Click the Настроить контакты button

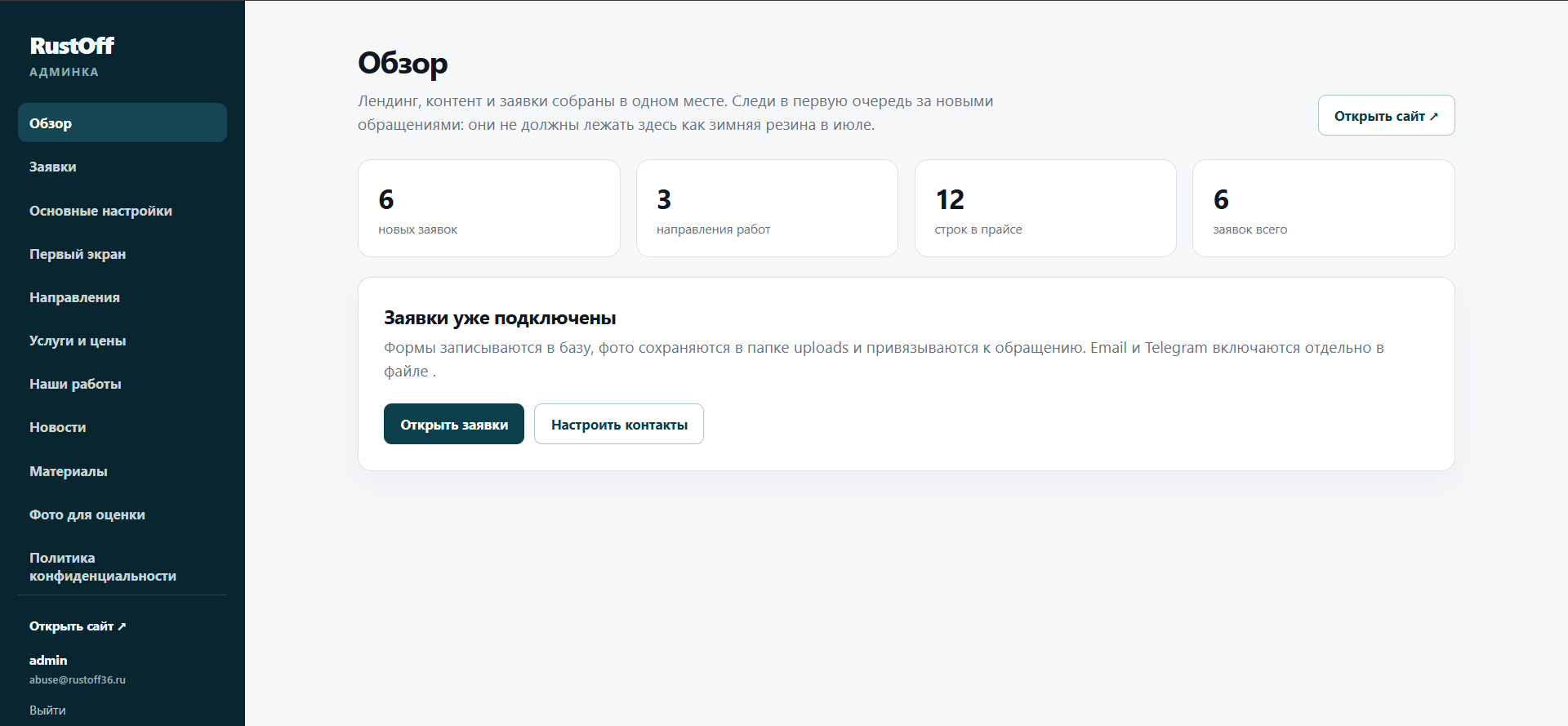point(619,424)
